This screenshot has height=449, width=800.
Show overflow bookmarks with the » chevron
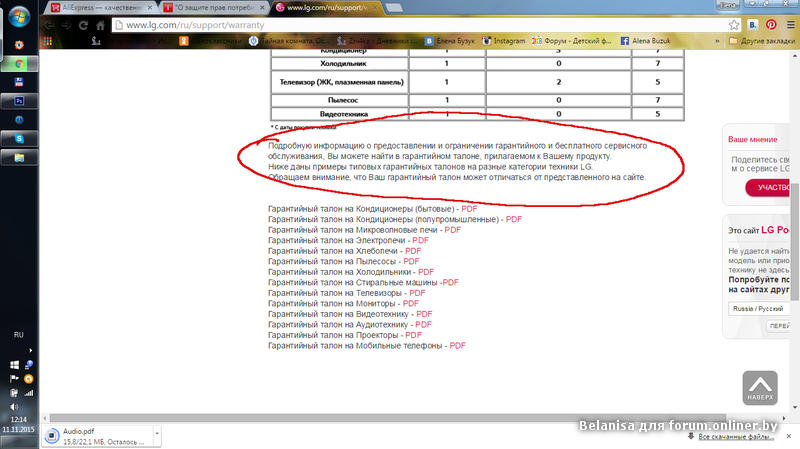717,41
